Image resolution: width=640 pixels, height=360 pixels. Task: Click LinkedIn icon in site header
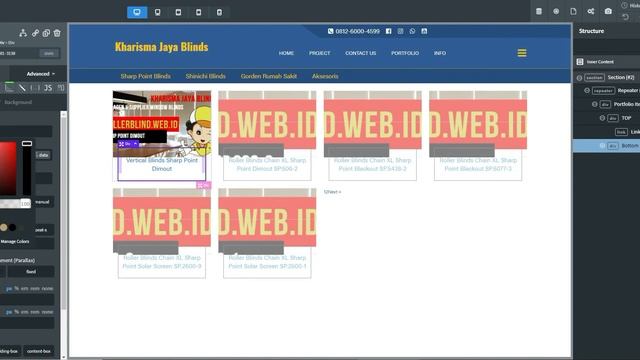[x=424, y=31]
